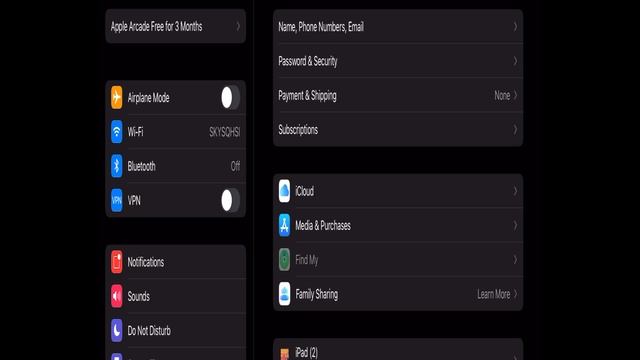Screen dimensions: 640x360
Task: Tap the Airplane Mode orange icon
Action: pyautogui.click(x=116, y=97)
